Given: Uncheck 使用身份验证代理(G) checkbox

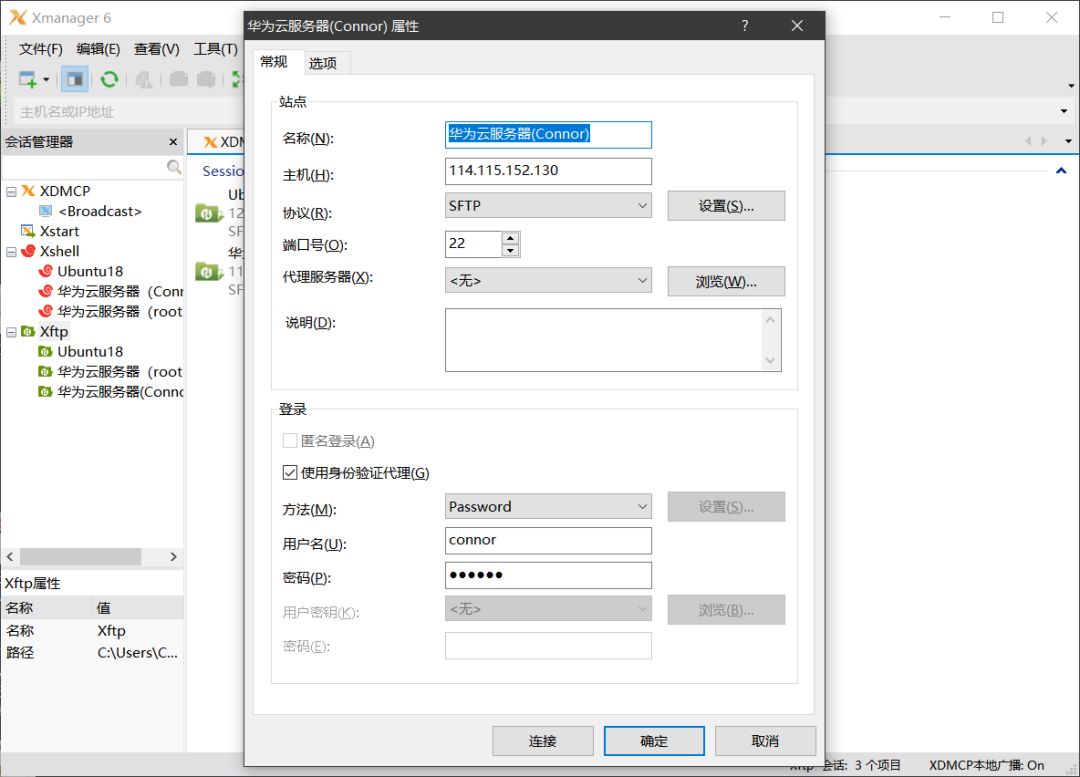Looking at the screenshot, I should (290, 473).
